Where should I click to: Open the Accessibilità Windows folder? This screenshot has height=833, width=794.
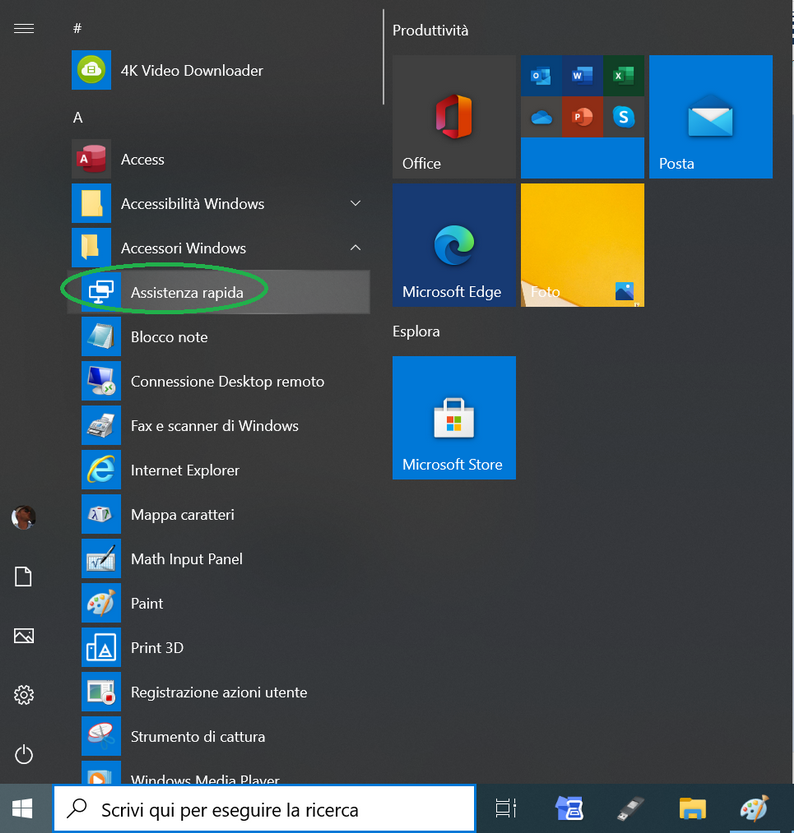pos(220,203)
